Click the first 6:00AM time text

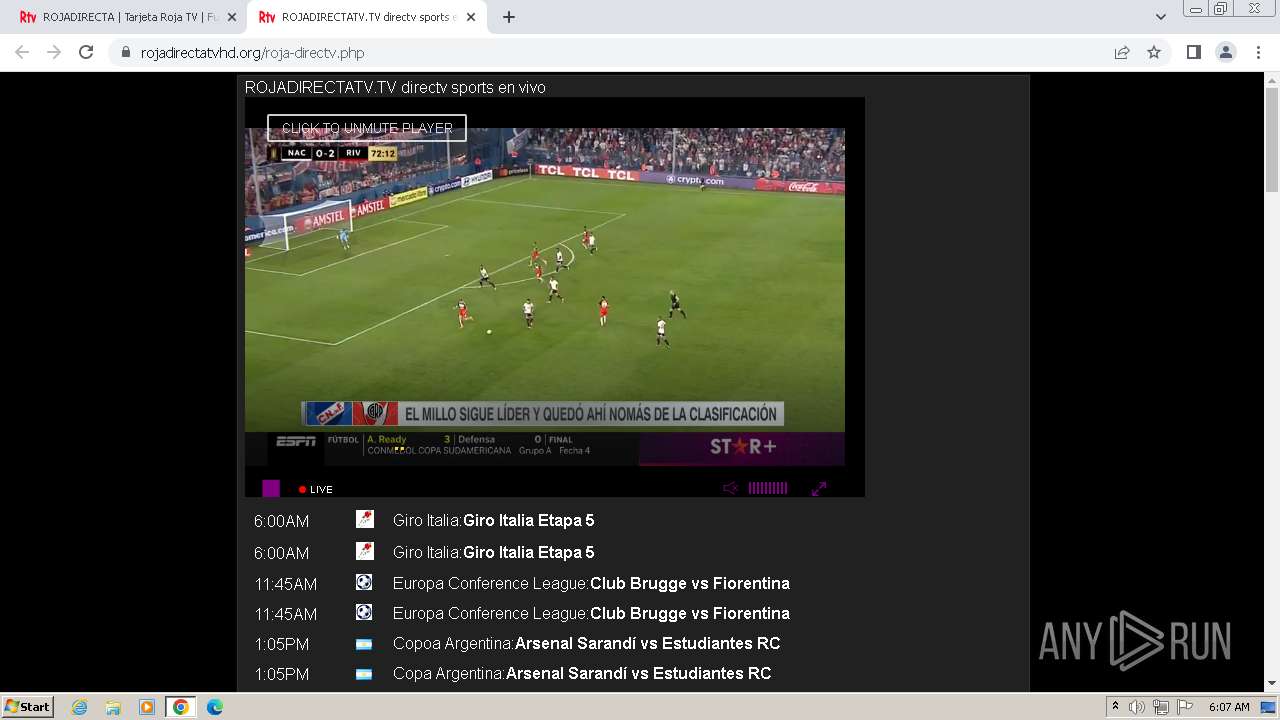281,521
